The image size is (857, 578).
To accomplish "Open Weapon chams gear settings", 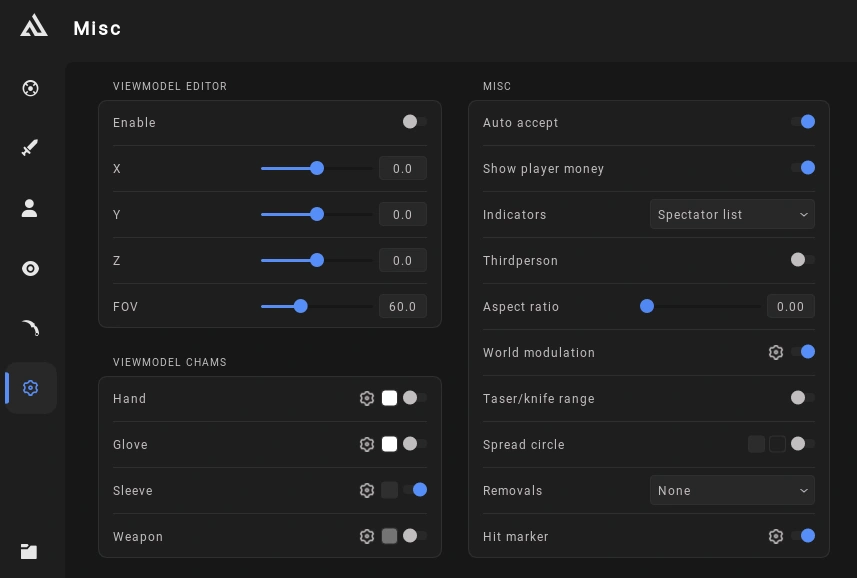I will pos(367,536).
